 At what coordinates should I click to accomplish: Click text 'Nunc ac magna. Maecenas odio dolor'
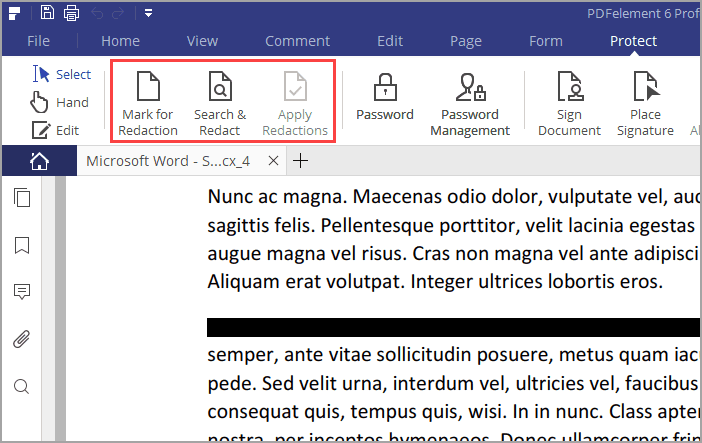pyautogui.click(x=373, y=197)
